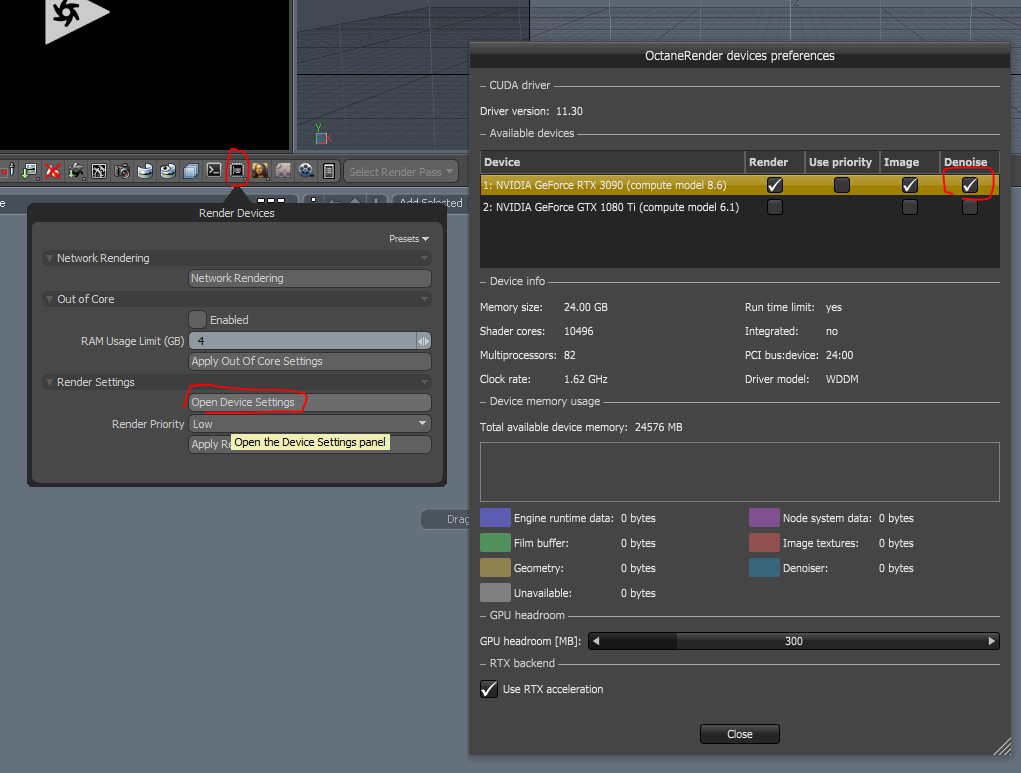Click the Engine runtime data color swatch
Viewport: 1021px width, 773px height.
(x=495, y=518)
